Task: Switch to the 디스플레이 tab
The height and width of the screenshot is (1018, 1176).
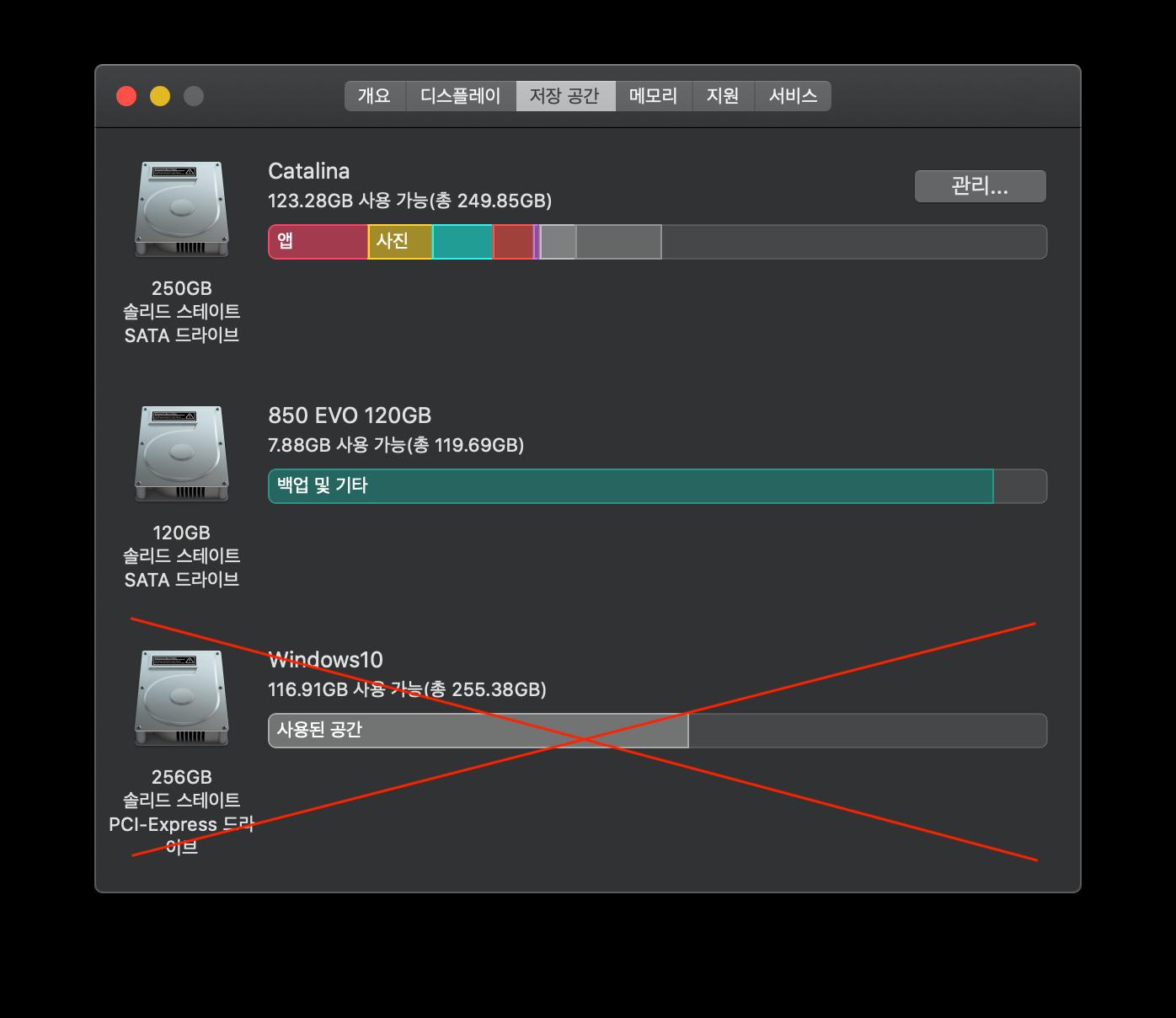Action: point(461,96)
